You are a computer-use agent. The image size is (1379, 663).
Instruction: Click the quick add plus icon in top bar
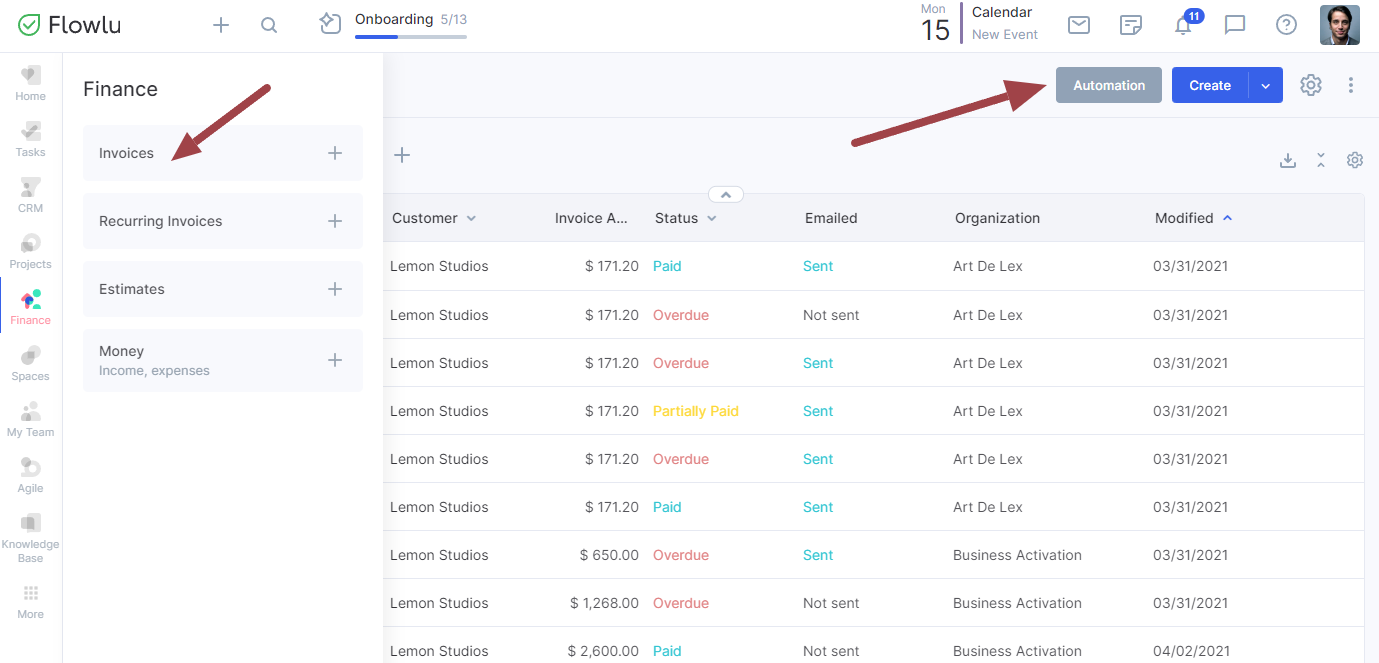pyautogui.click(x=221, y=25)
